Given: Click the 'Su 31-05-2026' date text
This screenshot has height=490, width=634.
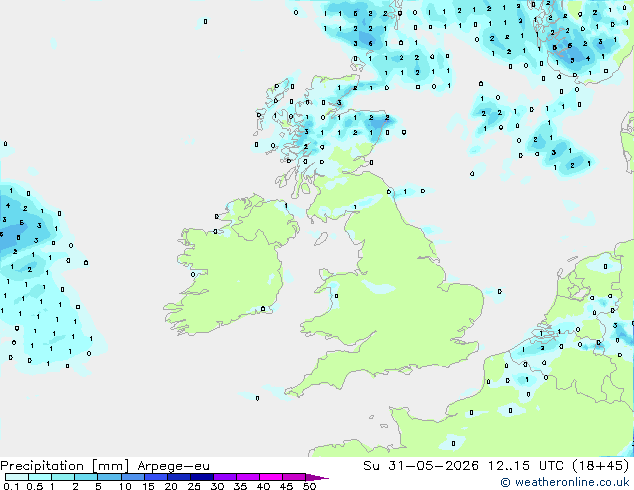Looking at the screenshot, I should pos(421,466).
